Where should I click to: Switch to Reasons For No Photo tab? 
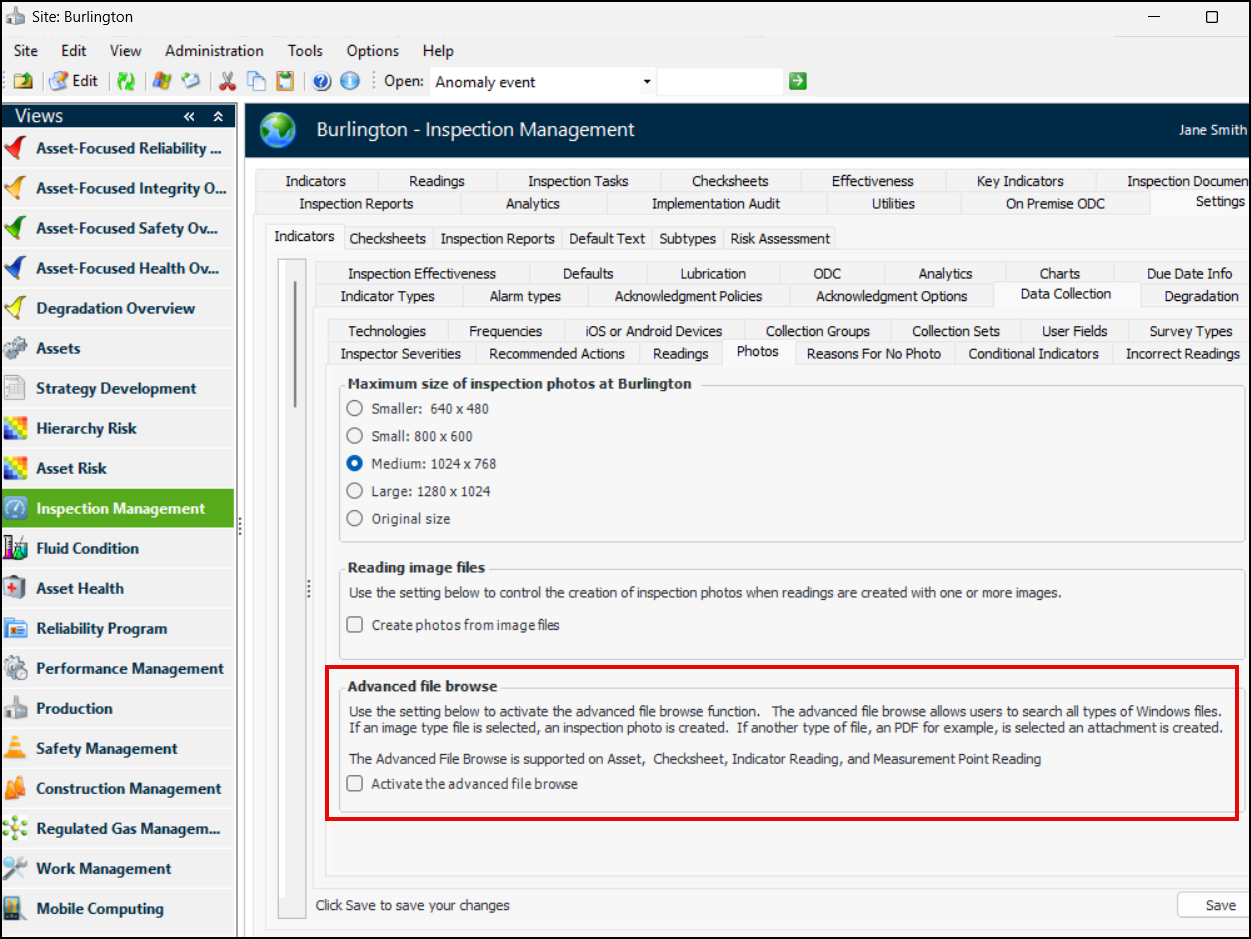[x=874, y=354]
